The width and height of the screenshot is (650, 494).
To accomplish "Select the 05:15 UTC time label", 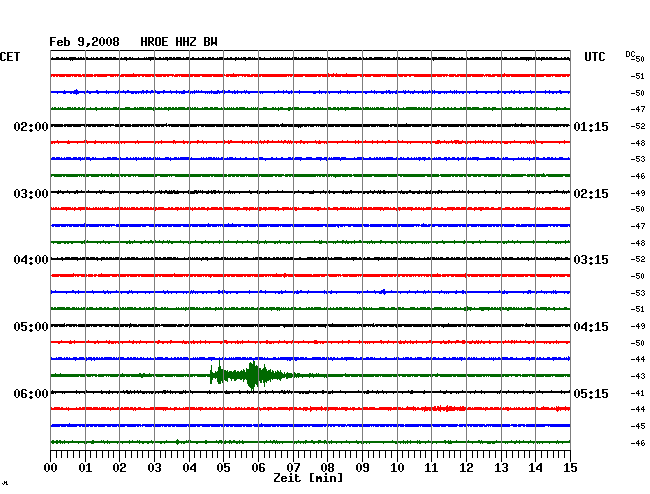I will [591, 393].
